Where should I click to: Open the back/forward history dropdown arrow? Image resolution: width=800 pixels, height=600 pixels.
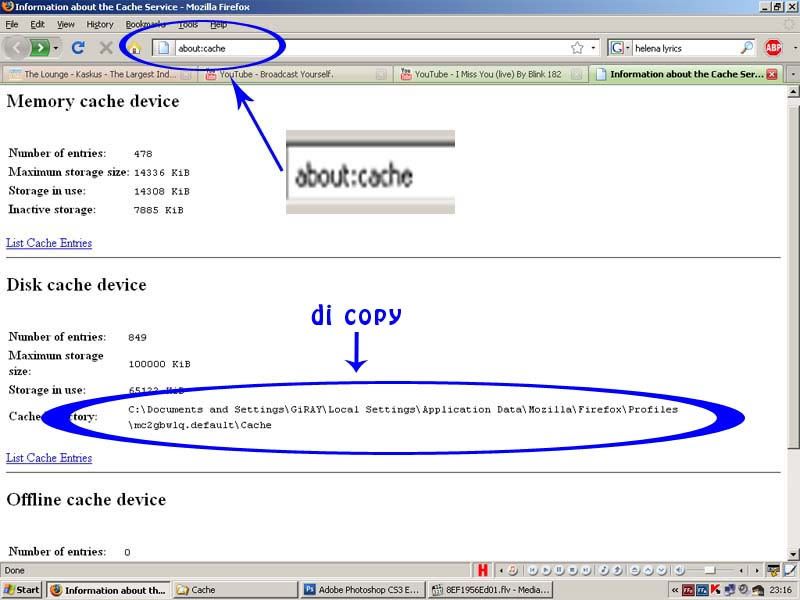[56, 48]
